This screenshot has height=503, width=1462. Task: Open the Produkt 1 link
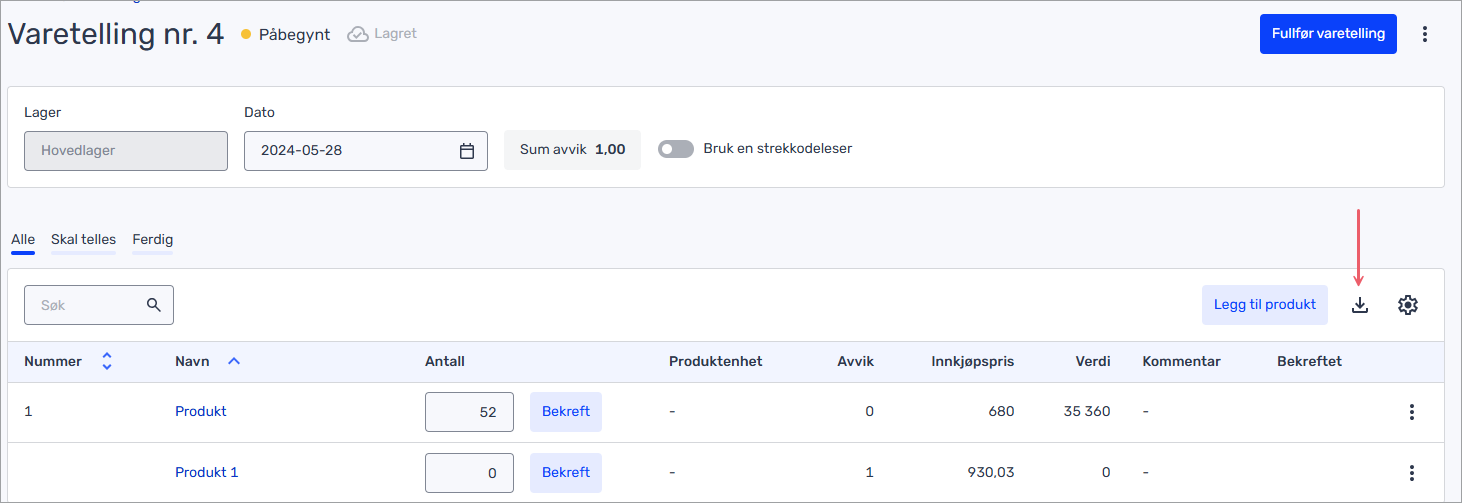pyautogui.click(x=207, y=473)
